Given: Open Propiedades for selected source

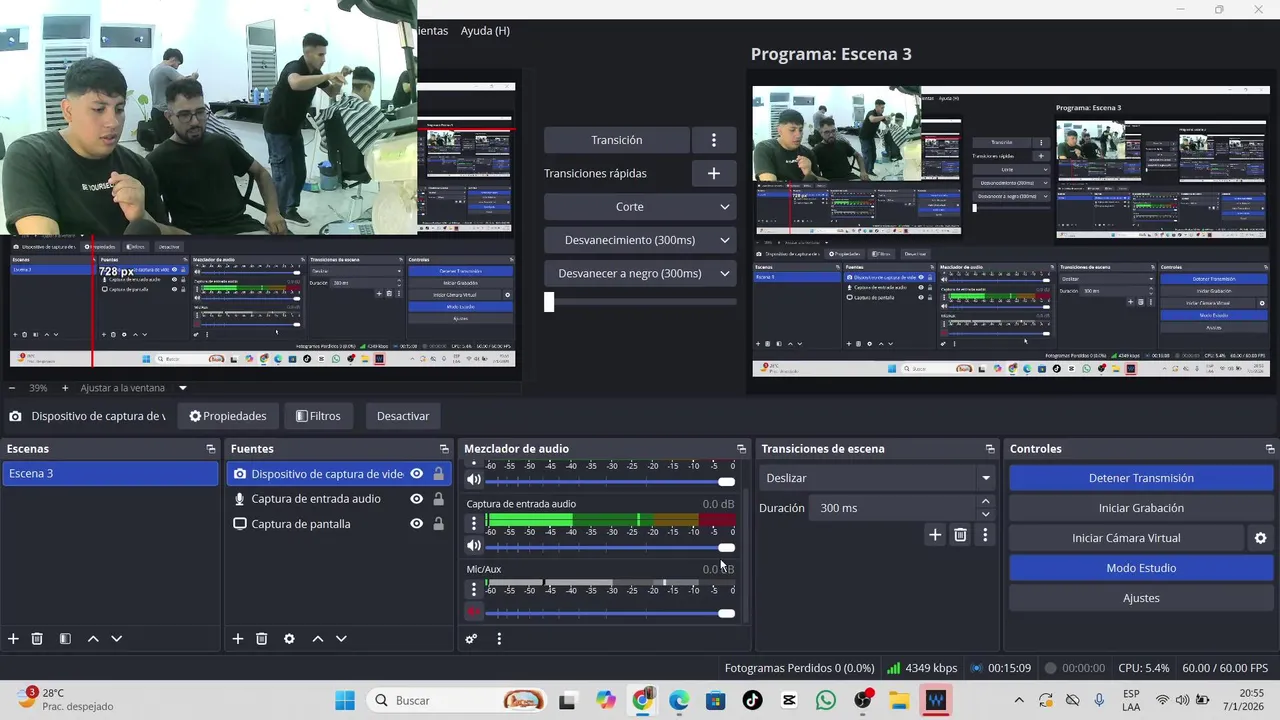Looking at the screenshot, I should [228, 416].
